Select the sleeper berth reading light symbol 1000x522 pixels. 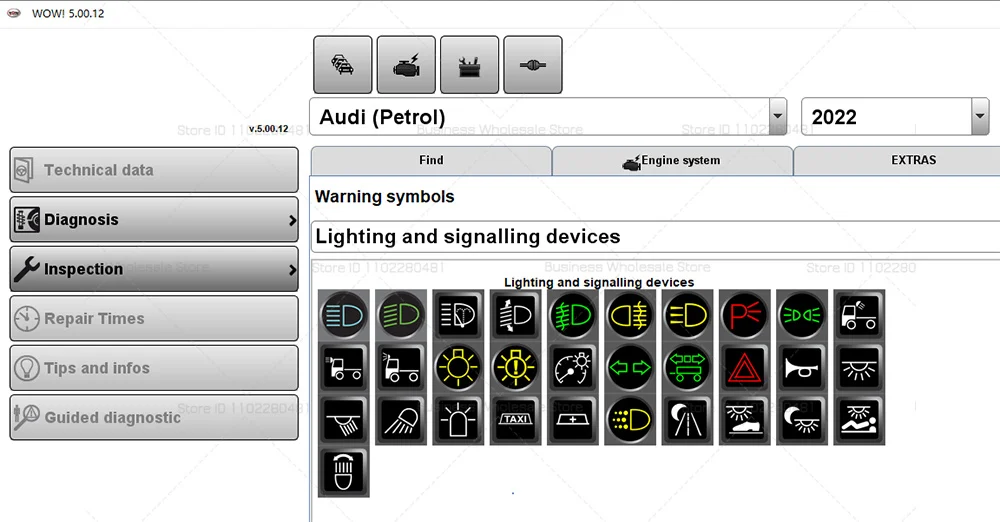point(859,420)
